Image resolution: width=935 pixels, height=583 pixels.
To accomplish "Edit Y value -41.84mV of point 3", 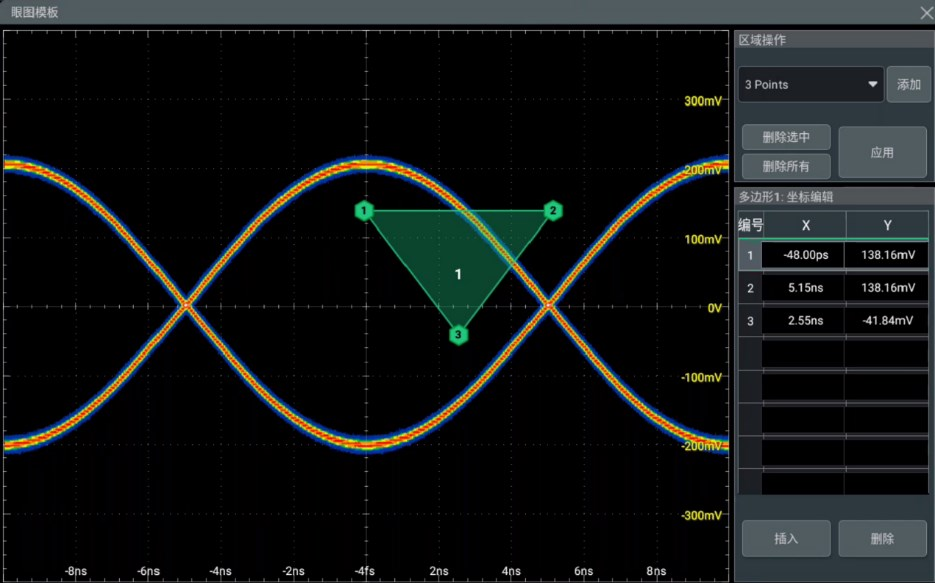I will point(887,321).
